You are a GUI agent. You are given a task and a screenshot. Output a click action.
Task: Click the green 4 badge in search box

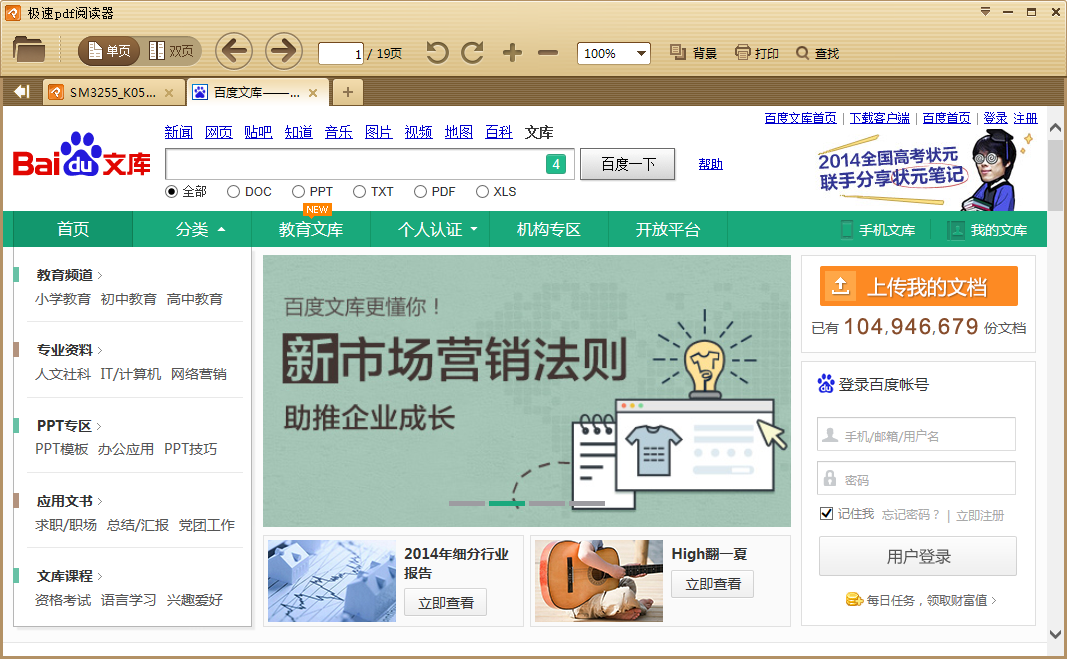click(x=556, y=164)
